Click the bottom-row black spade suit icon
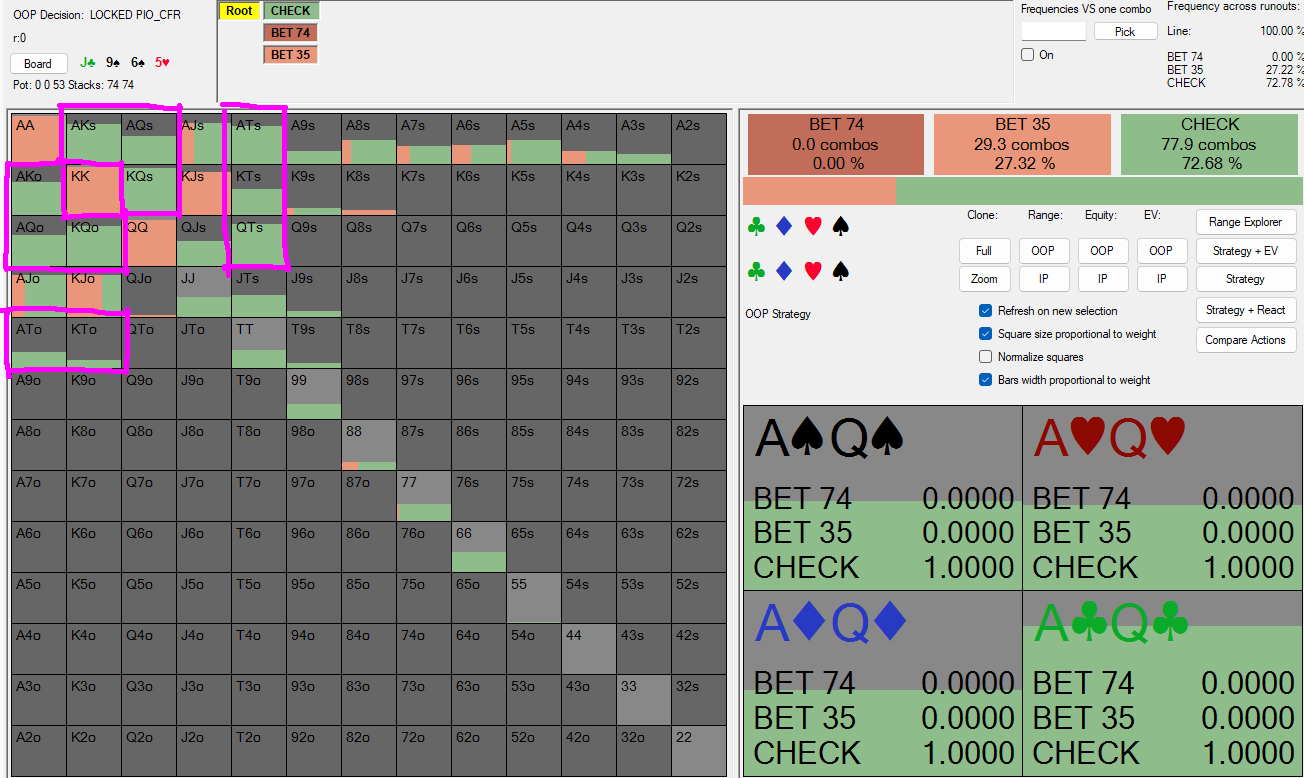The image size is (1304, 778). point(841,271)
